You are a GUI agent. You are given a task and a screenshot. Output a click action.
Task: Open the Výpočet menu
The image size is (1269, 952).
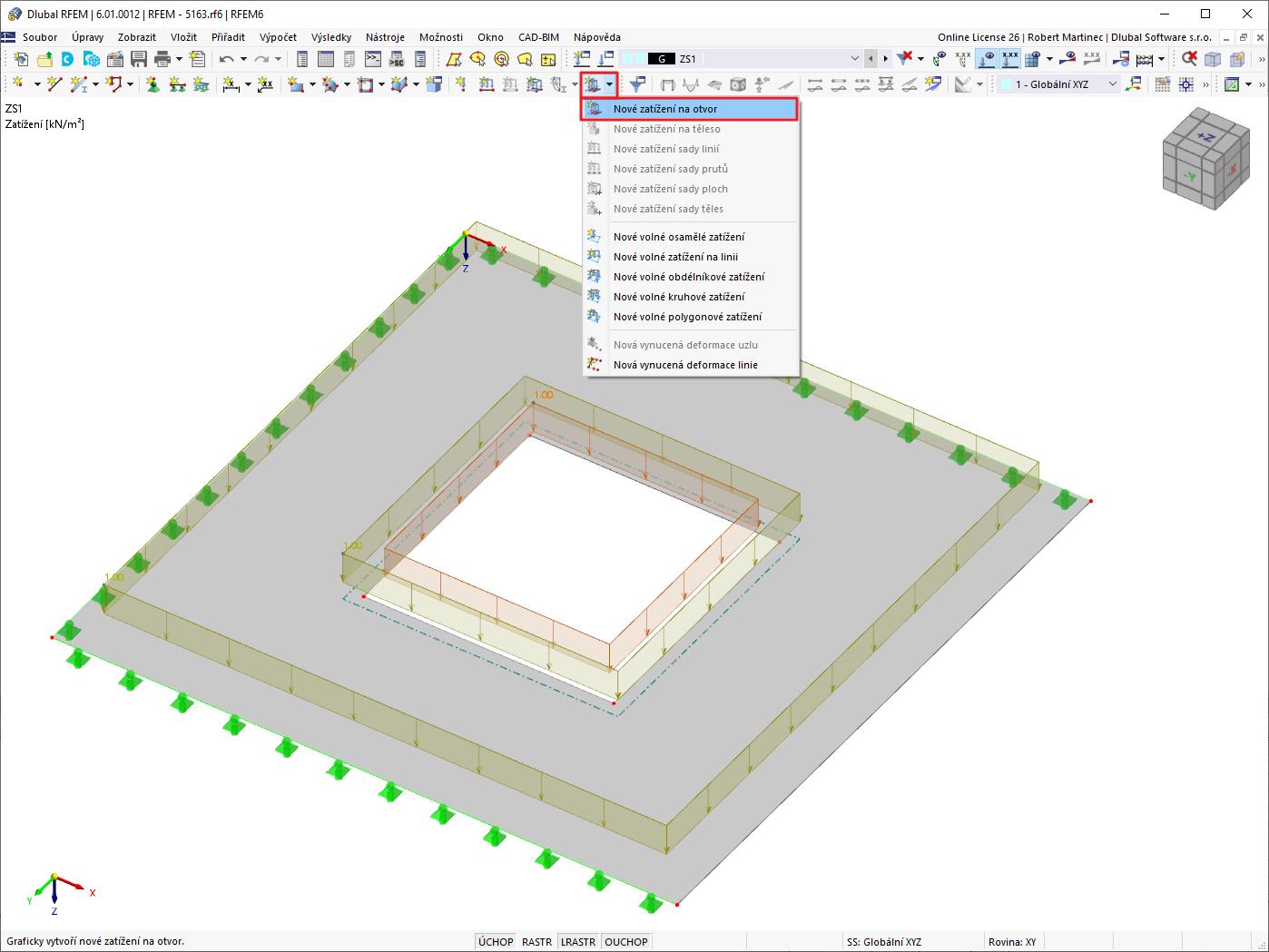pyautogui.click(x=278, y=37)
